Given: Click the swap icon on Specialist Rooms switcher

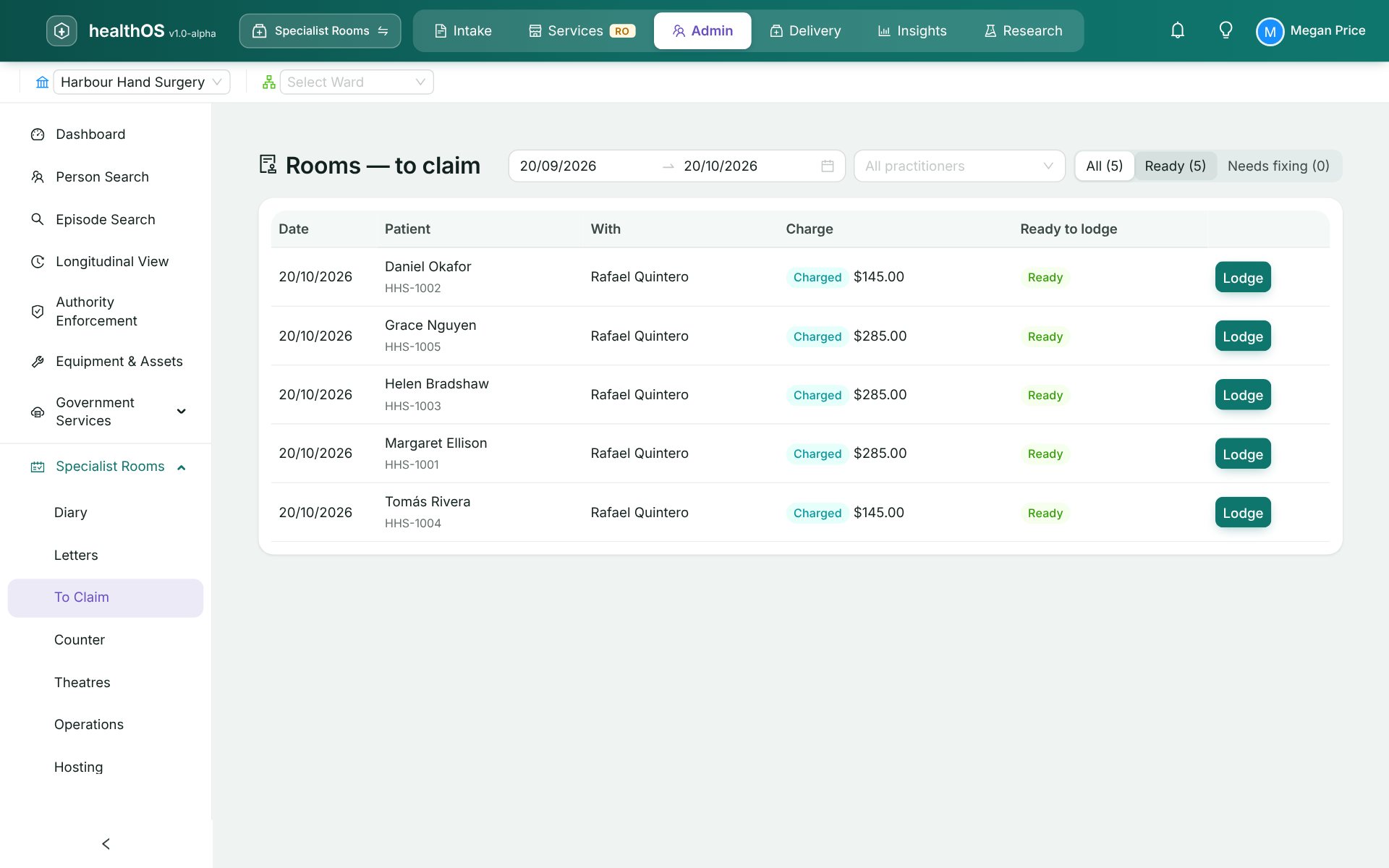Looking at the screenshot, I should pos(383,31).
